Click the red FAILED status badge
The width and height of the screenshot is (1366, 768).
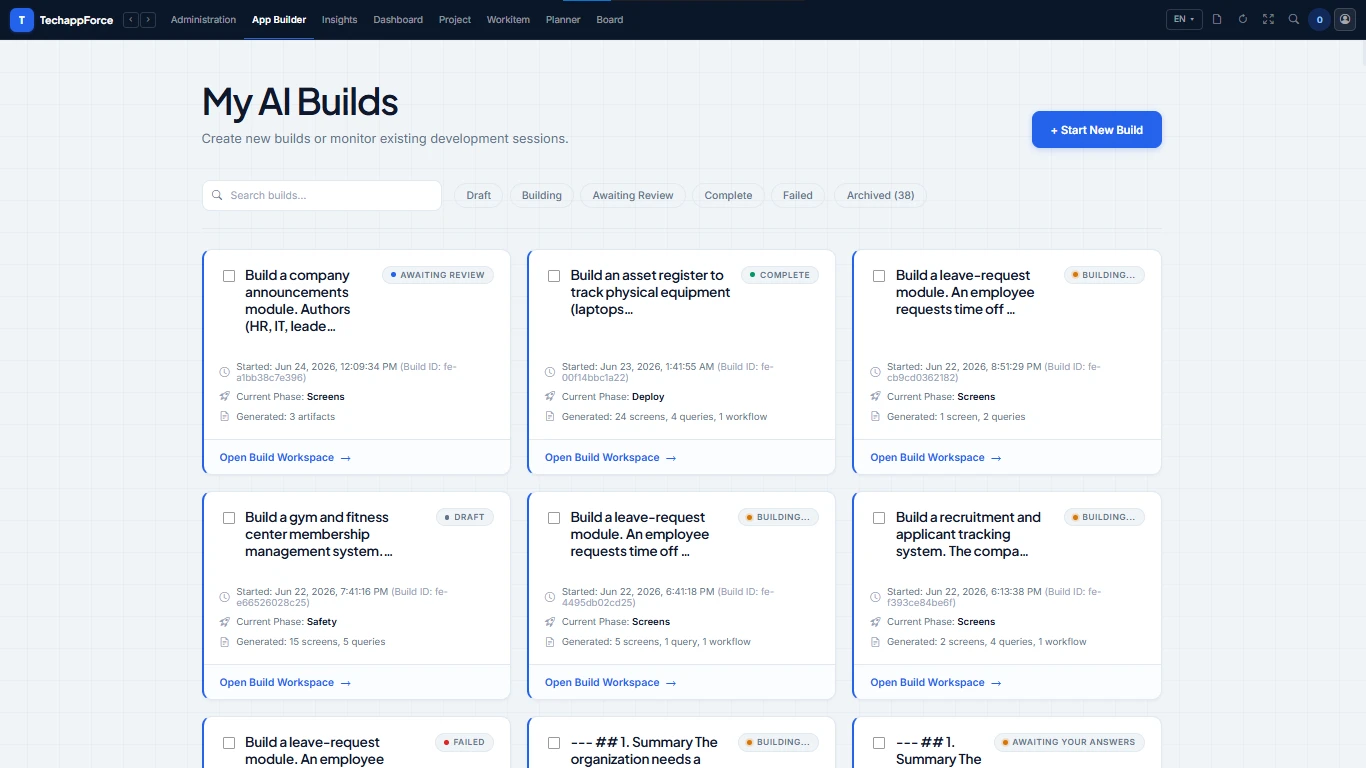[x=465, y=742]
